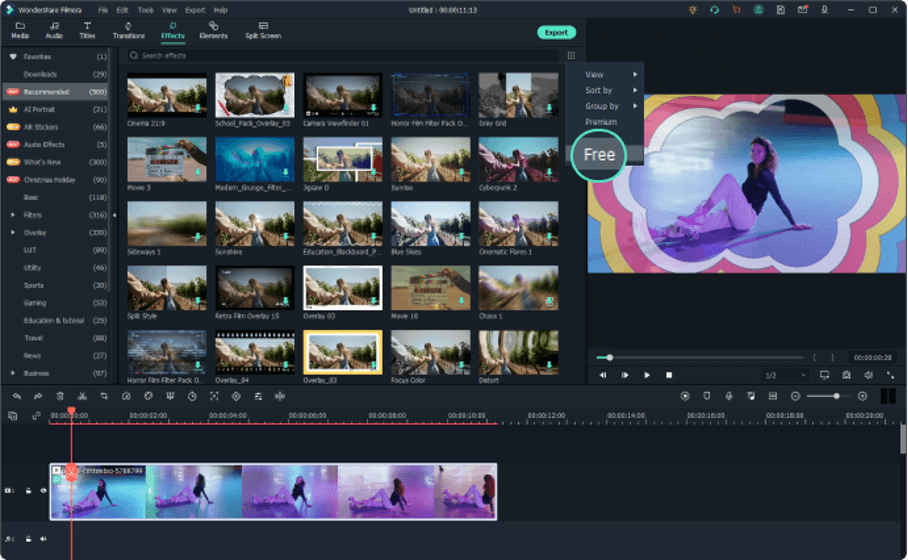Click the grid view icon beside search

coord(572,56)
